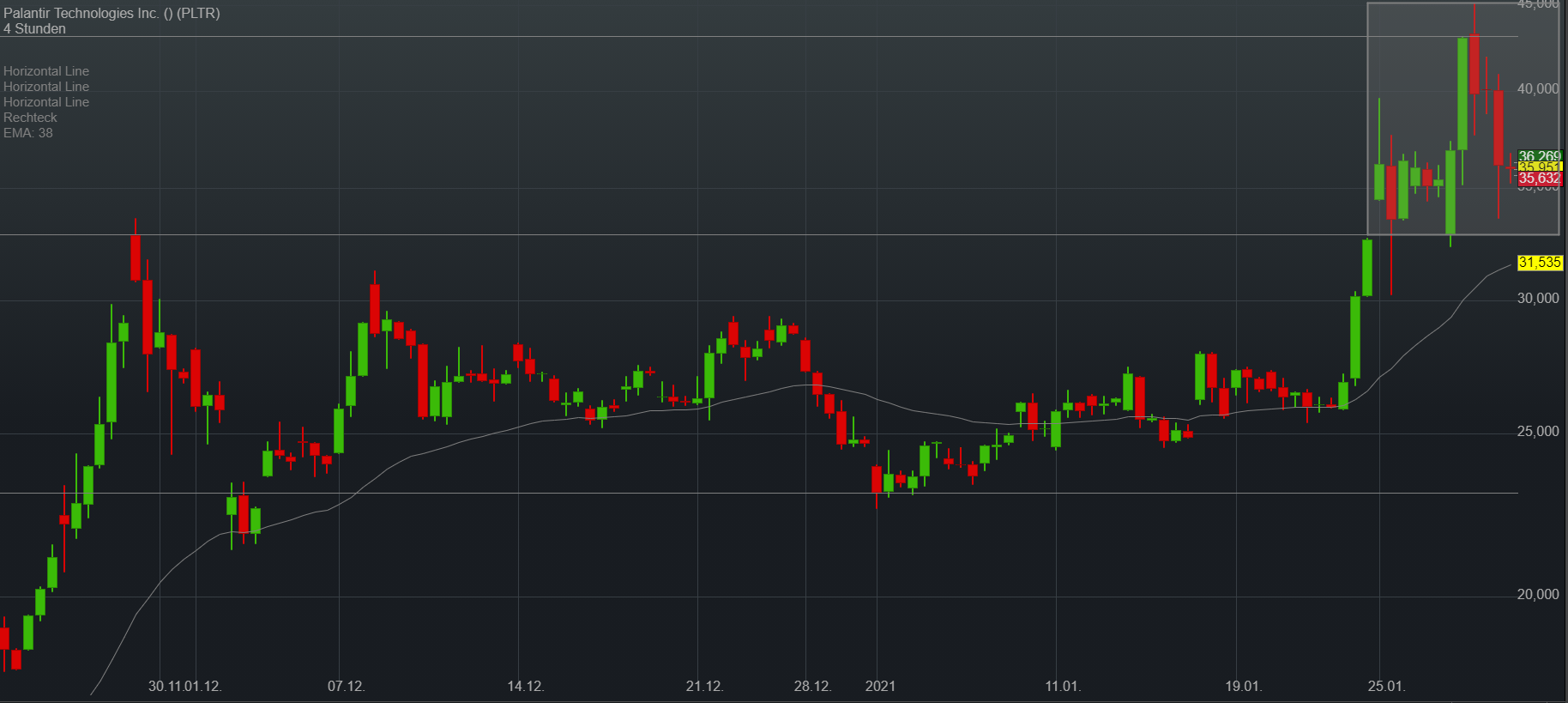Click the topmost 'Horizontal Line' legend entry
1568x703 pixels.
click(x=46, y=71)
